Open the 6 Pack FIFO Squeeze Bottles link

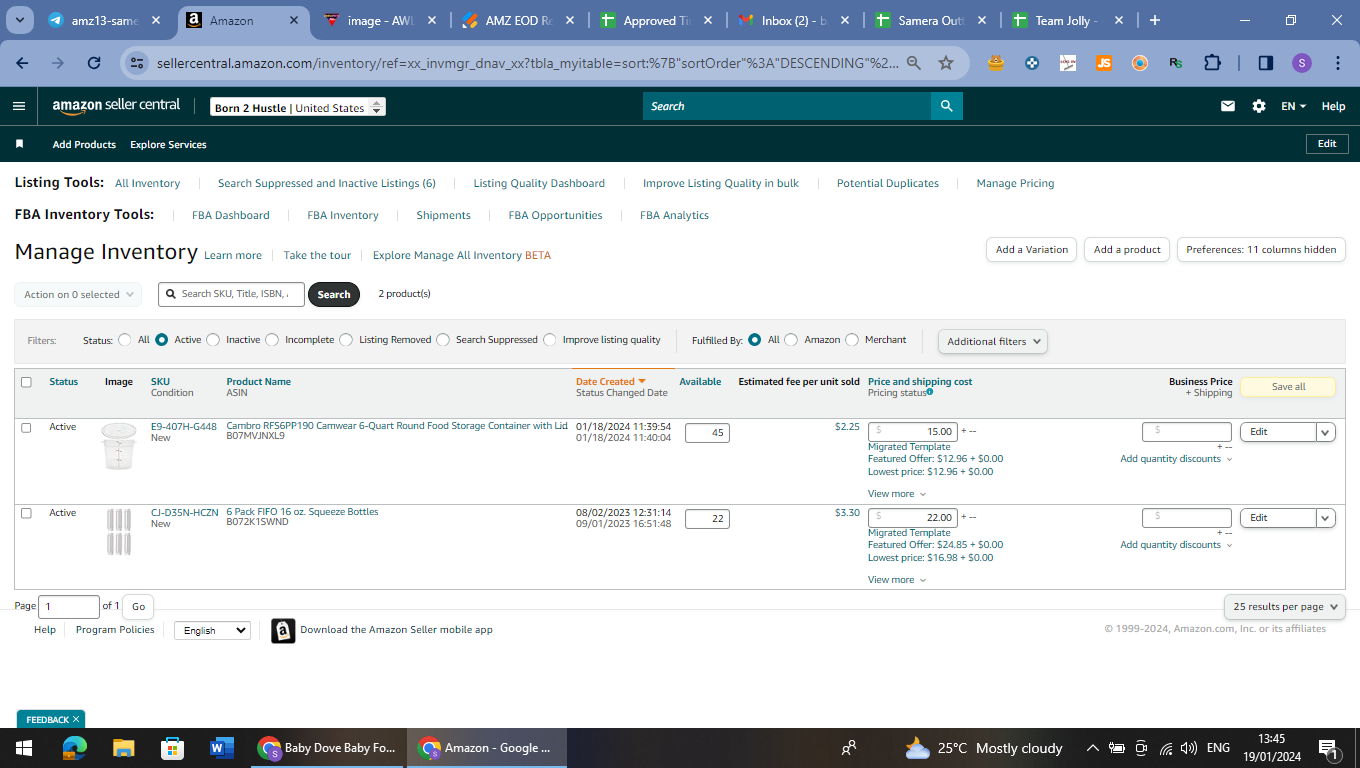[302, 512]
